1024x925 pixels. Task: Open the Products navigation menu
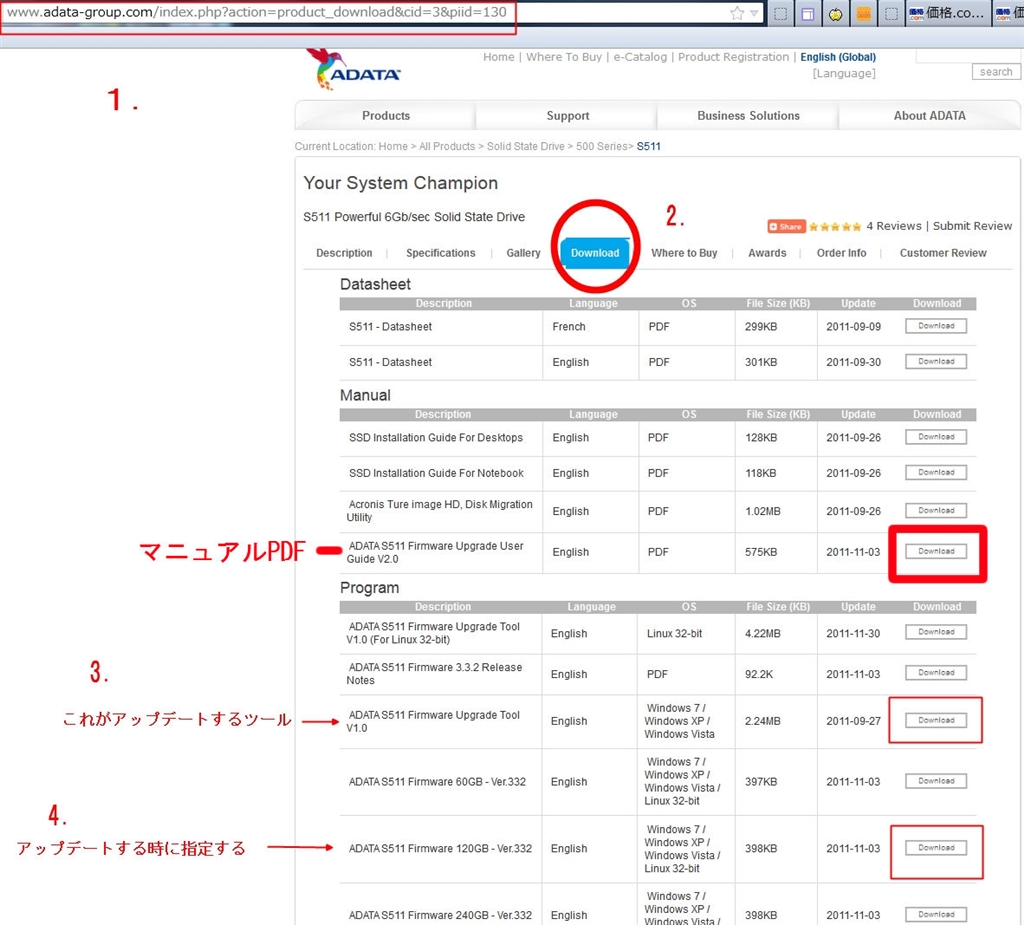[x=386, y=116]
